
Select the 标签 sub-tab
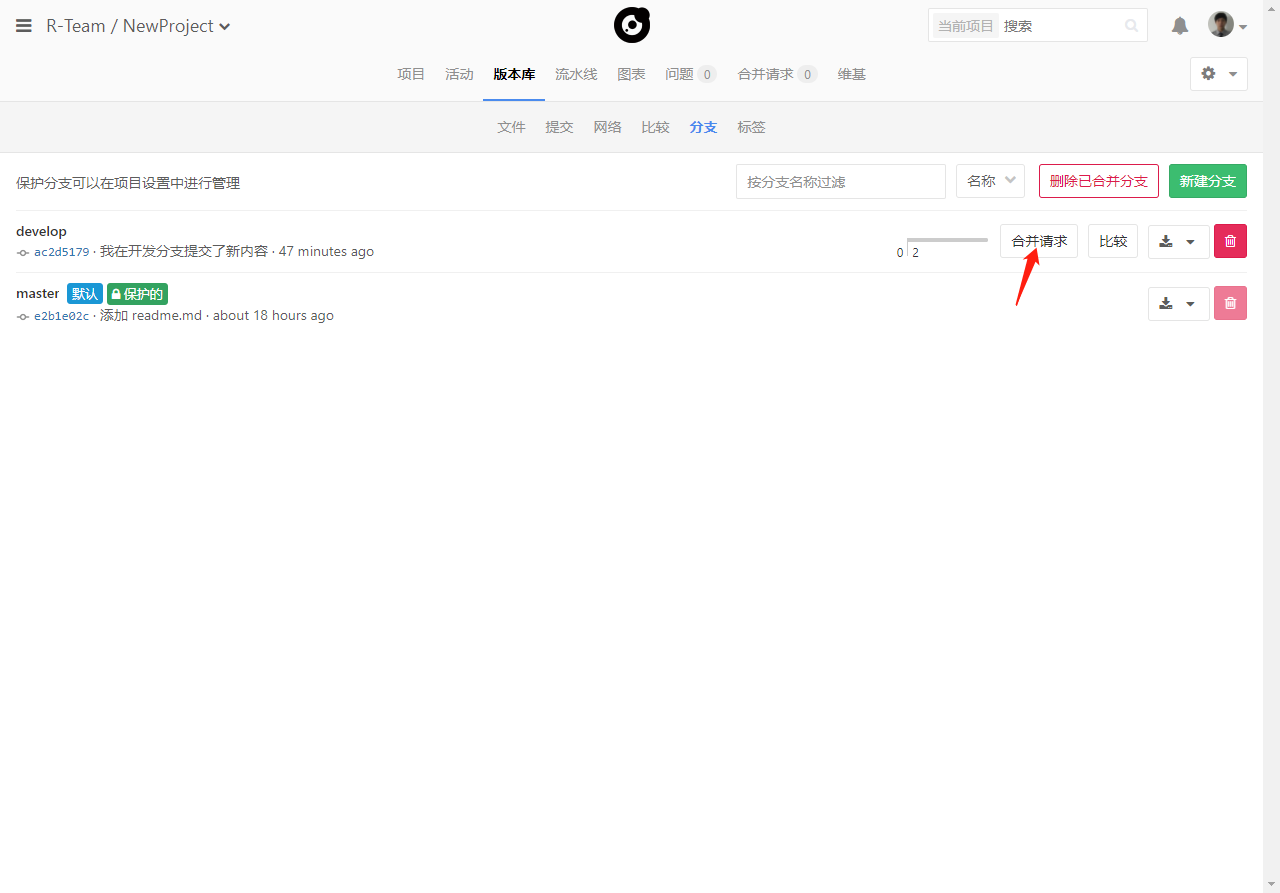click(x=751, y=127)
